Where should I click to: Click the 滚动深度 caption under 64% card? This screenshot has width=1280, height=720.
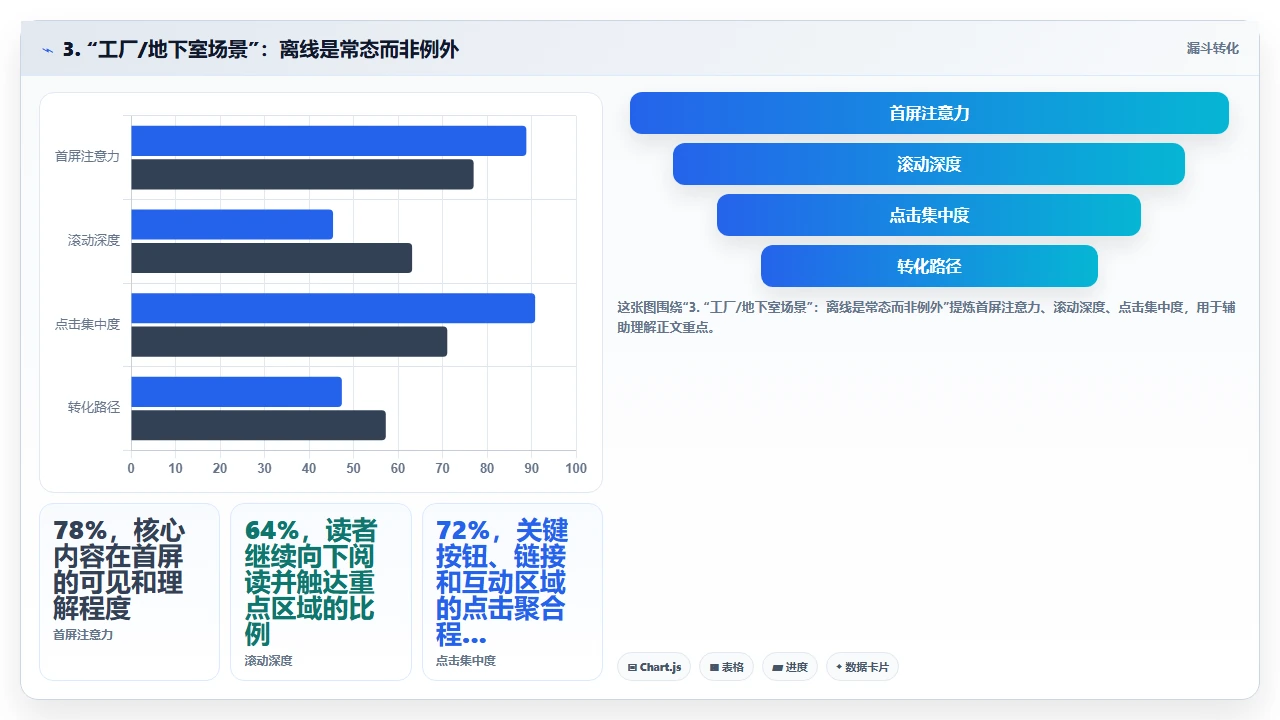(269, 661)
